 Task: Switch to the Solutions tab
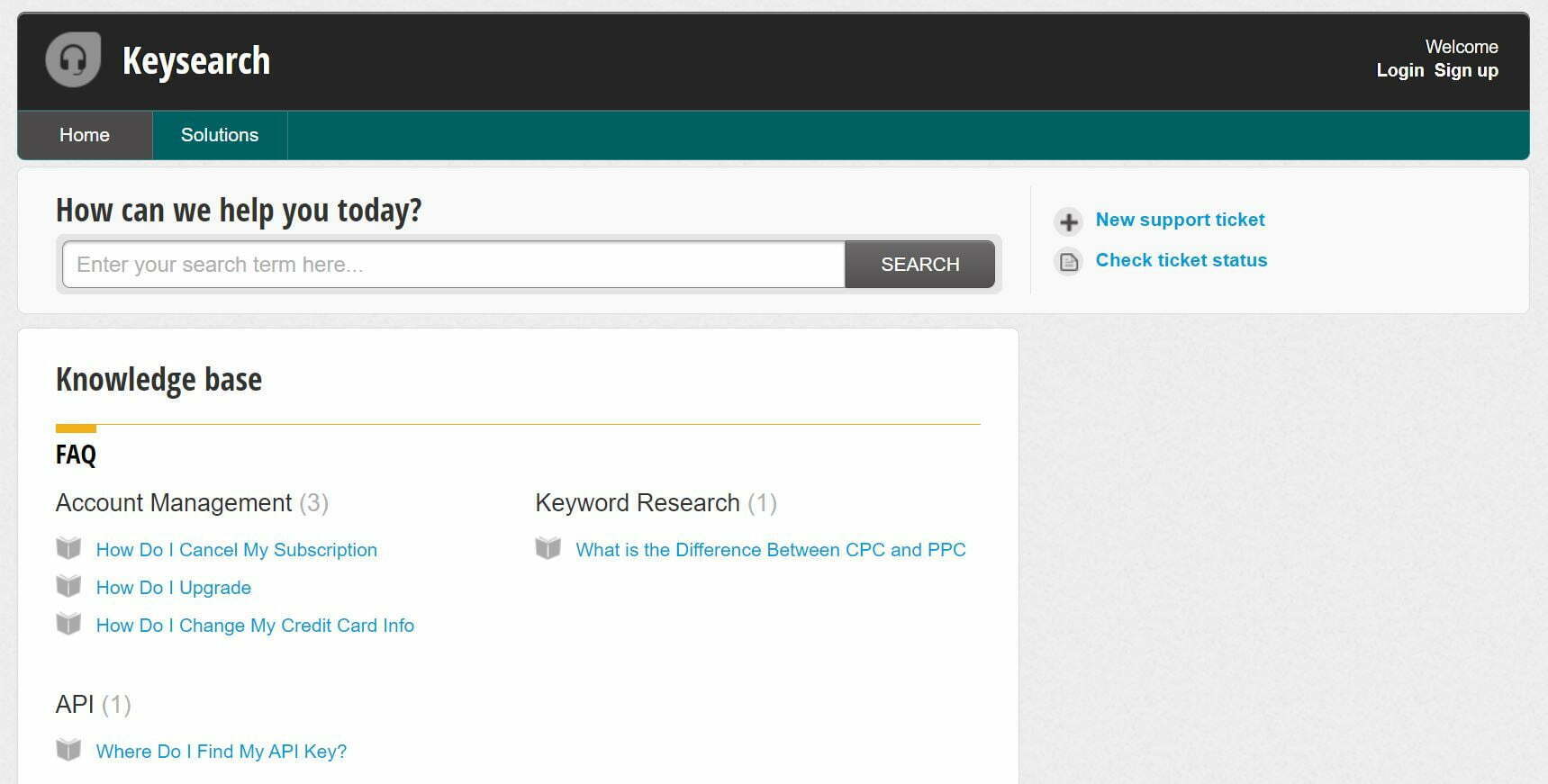[x=220, y=135]
